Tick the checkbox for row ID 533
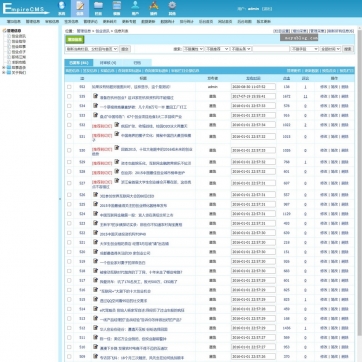This screenshot has width=362, height=362. (x=69, y=115)
